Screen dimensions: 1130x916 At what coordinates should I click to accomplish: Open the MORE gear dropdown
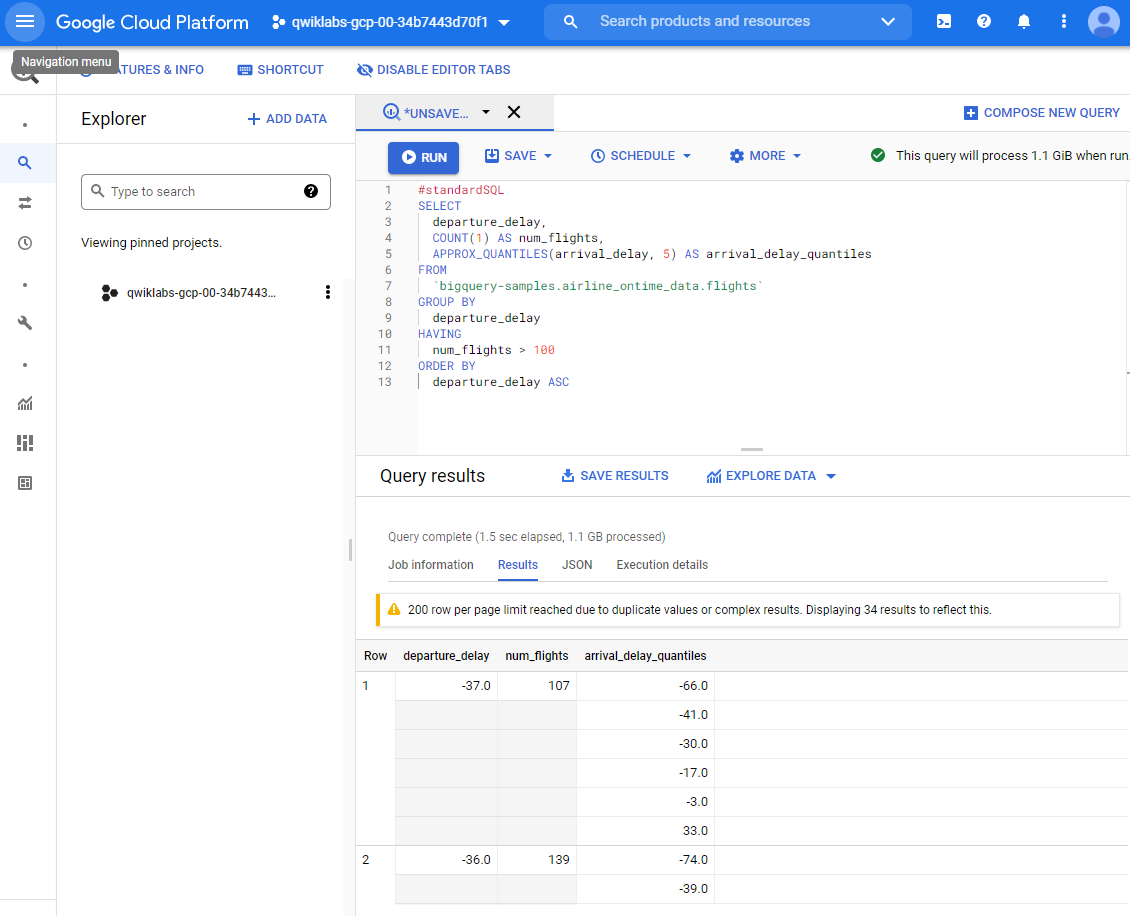pyautogui.click(x=765, y=156)
